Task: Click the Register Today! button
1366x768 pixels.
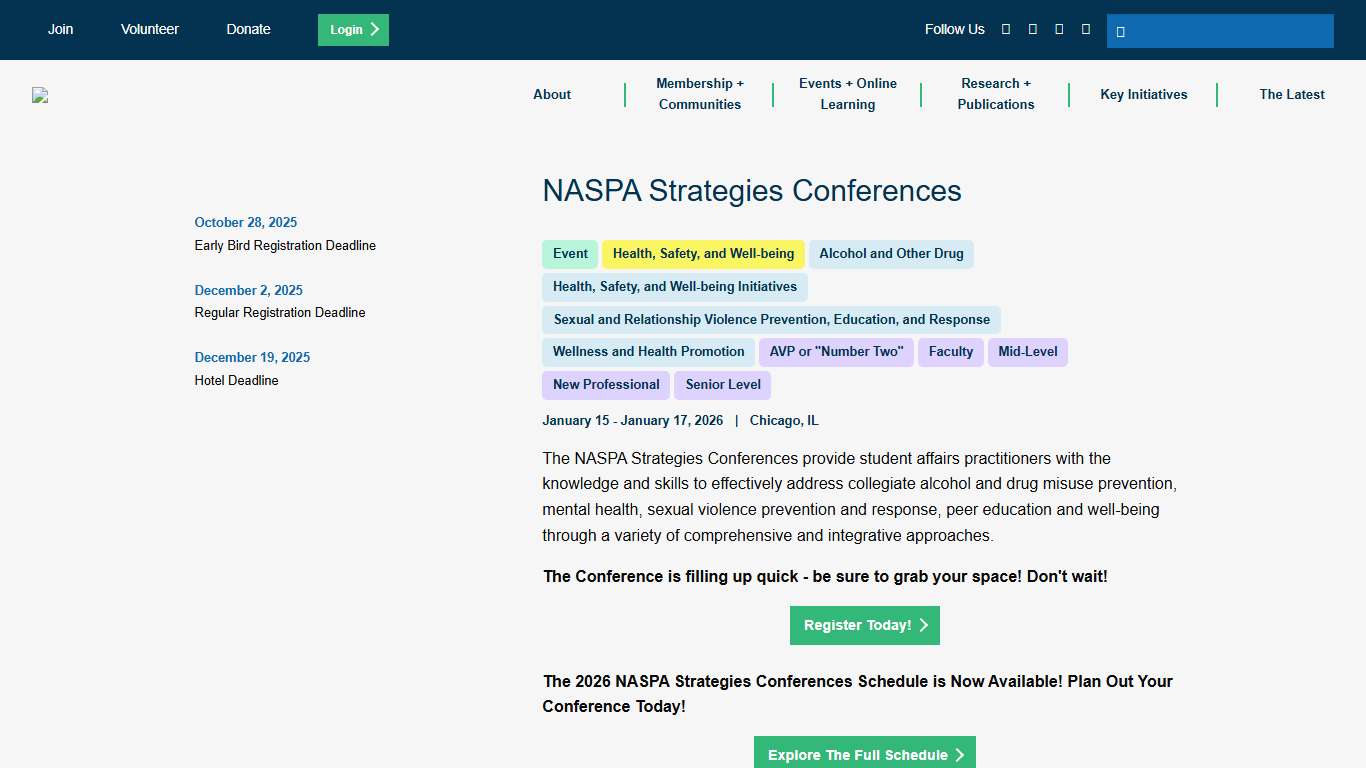Action: 865,625
